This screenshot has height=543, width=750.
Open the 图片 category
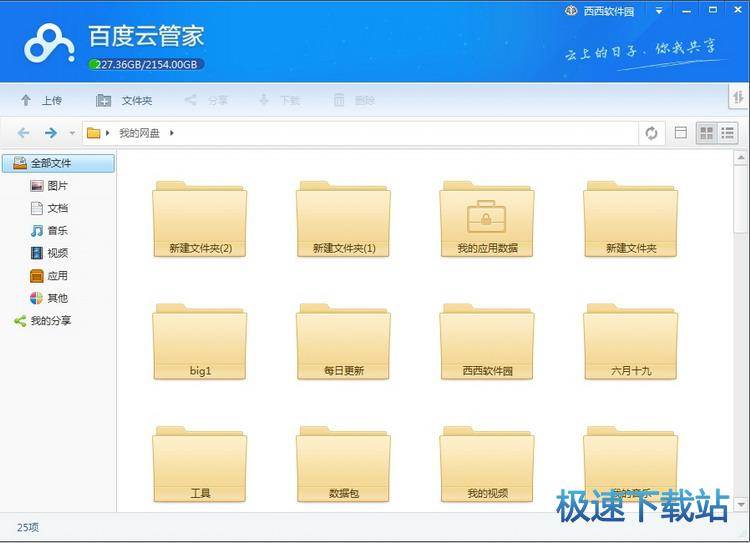click(49, 186)
